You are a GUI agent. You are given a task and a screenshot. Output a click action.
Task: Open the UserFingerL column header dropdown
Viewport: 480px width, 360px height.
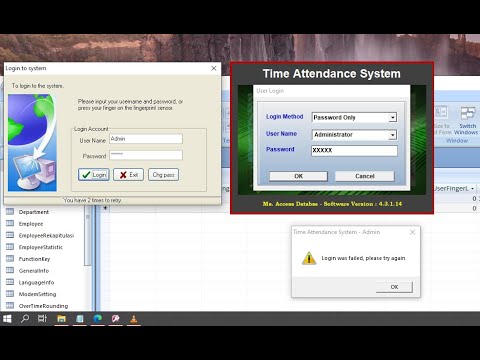click(x=472, y=189)
